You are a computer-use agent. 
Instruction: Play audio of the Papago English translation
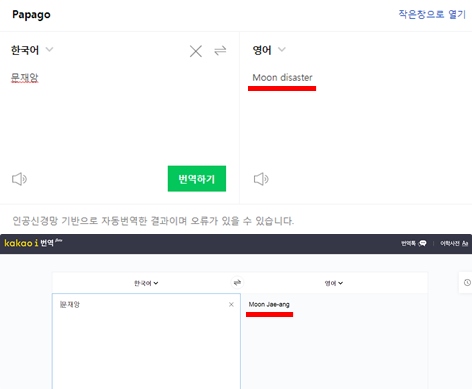point(261,179)
